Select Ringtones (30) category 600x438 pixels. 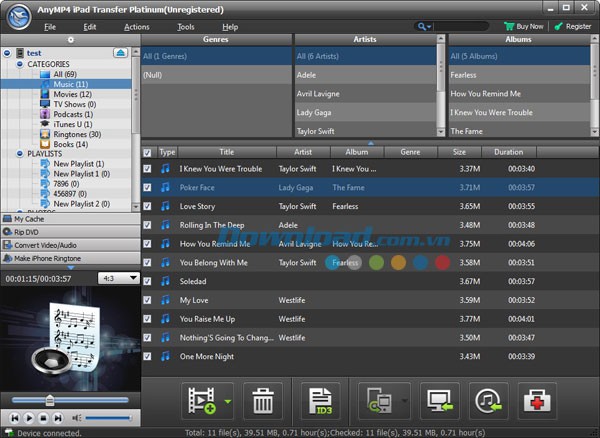coord(77,134)
